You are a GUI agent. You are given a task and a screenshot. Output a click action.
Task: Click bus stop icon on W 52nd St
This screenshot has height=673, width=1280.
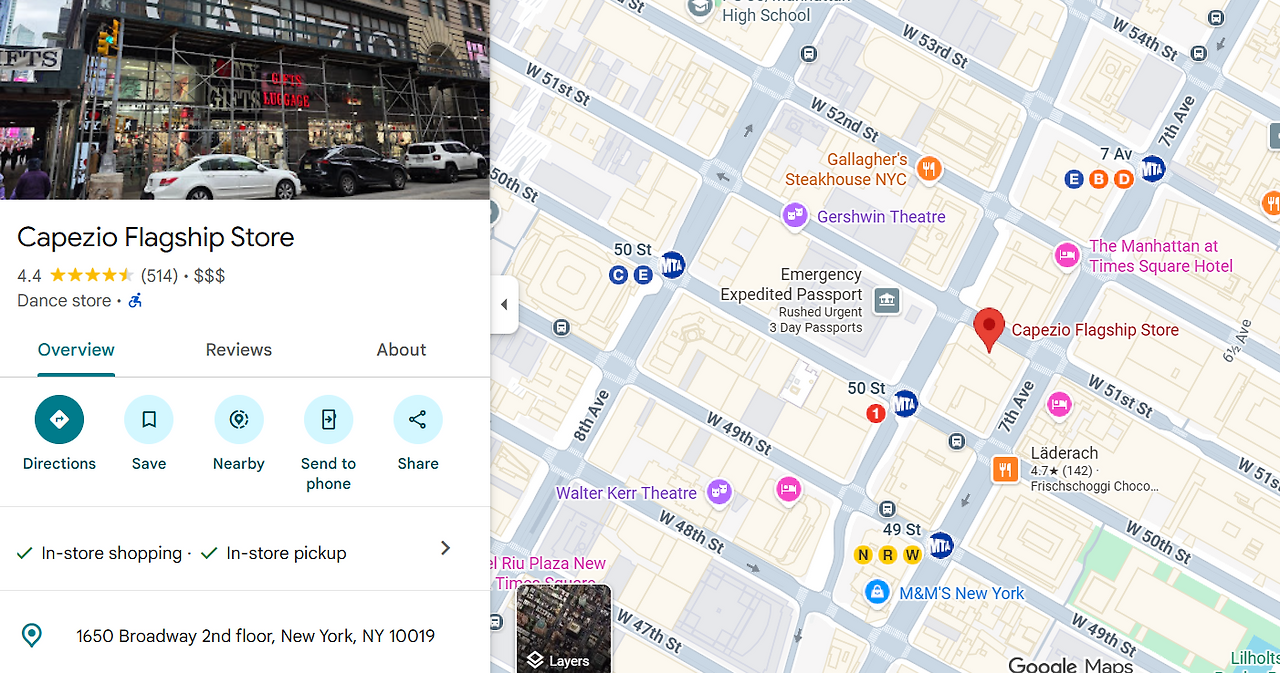pyautogui.click(x=809, y=54)
